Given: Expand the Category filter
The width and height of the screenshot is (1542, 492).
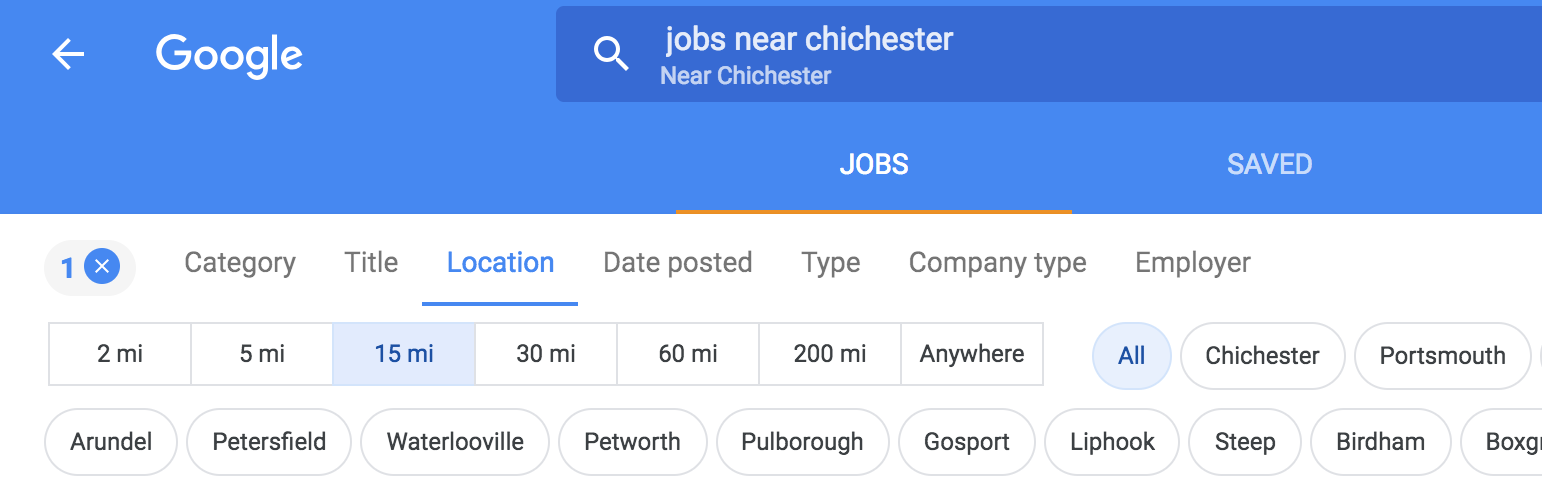Looking at the screenshot, I should (240, 263).
